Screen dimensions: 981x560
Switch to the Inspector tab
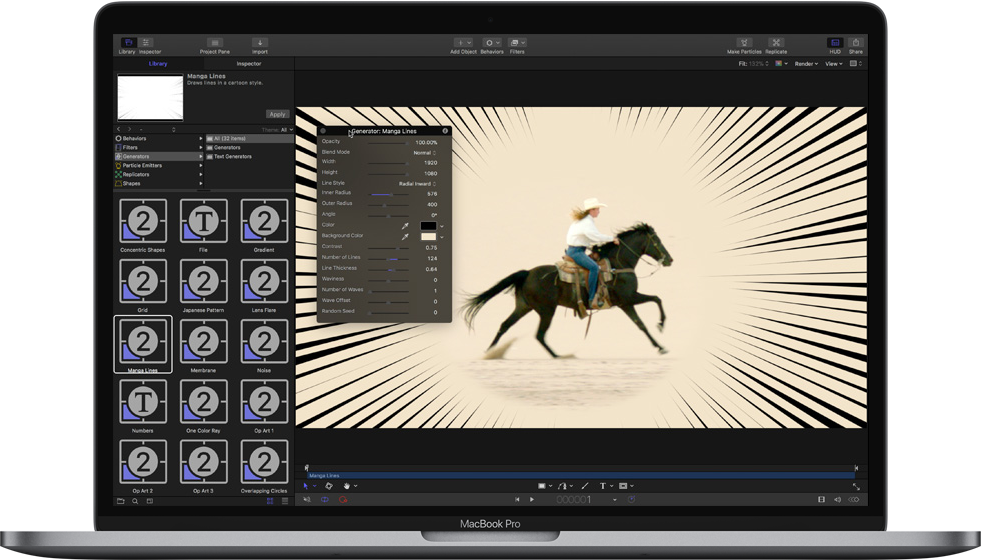248,64
